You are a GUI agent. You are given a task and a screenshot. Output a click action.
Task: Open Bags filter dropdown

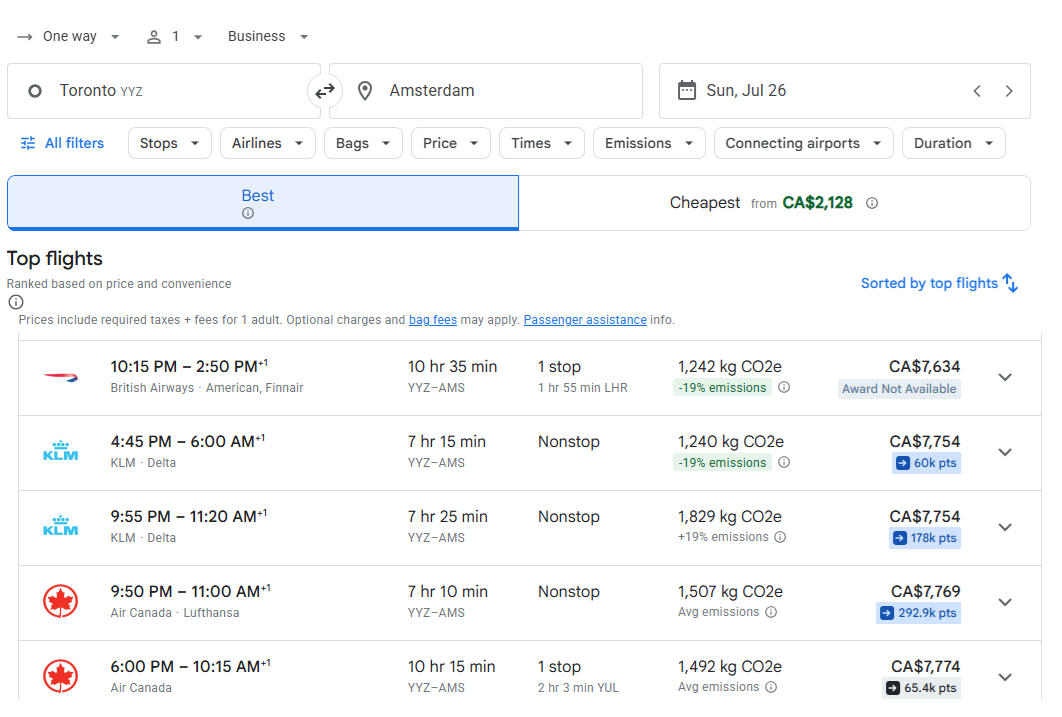364,143
